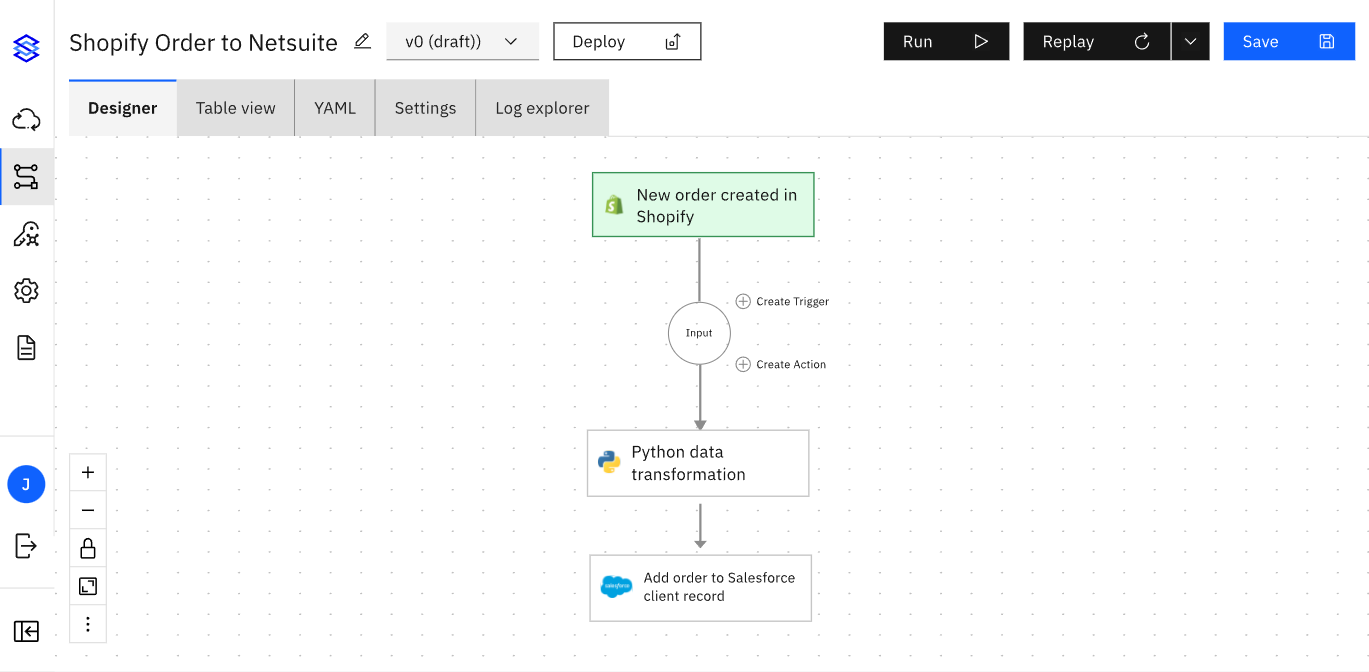Click the logout icon in the sidebar

click(26, 545)
